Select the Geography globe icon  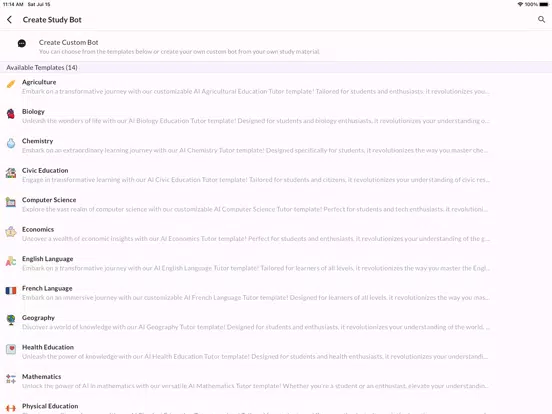(11, 320)
